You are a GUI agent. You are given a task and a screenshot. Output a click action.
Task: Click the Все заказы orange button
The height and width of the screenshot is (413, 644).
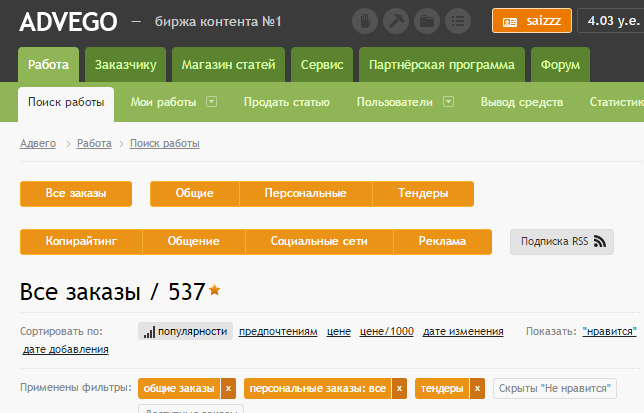tap(76, 194)
